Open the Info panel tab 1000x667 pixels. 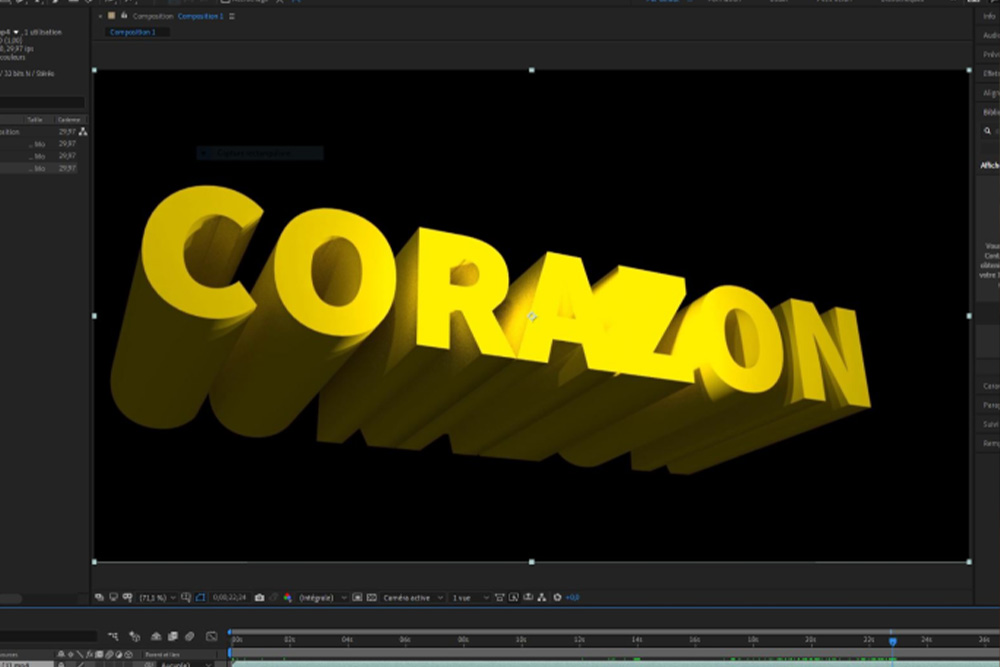point(989,16)
